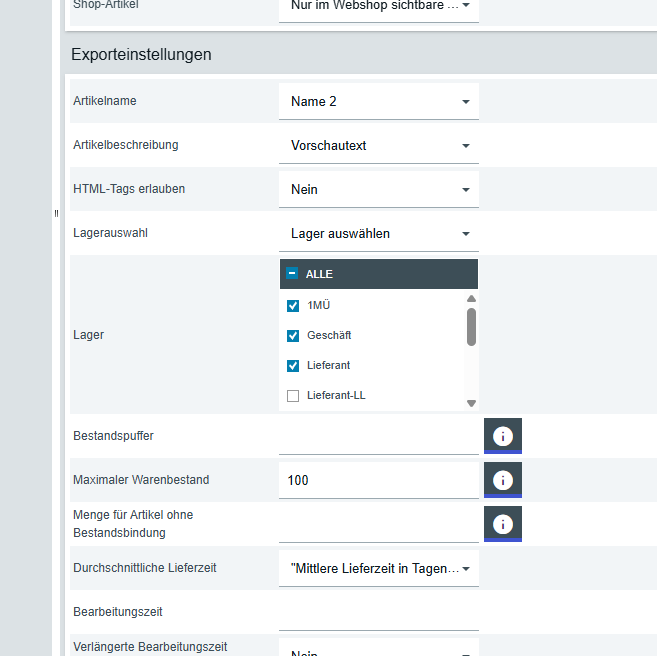The image size is (657, 656).
Task: Toggle the Lieferant checkbox
Action: pyautogui.click(x=293, y=366)
